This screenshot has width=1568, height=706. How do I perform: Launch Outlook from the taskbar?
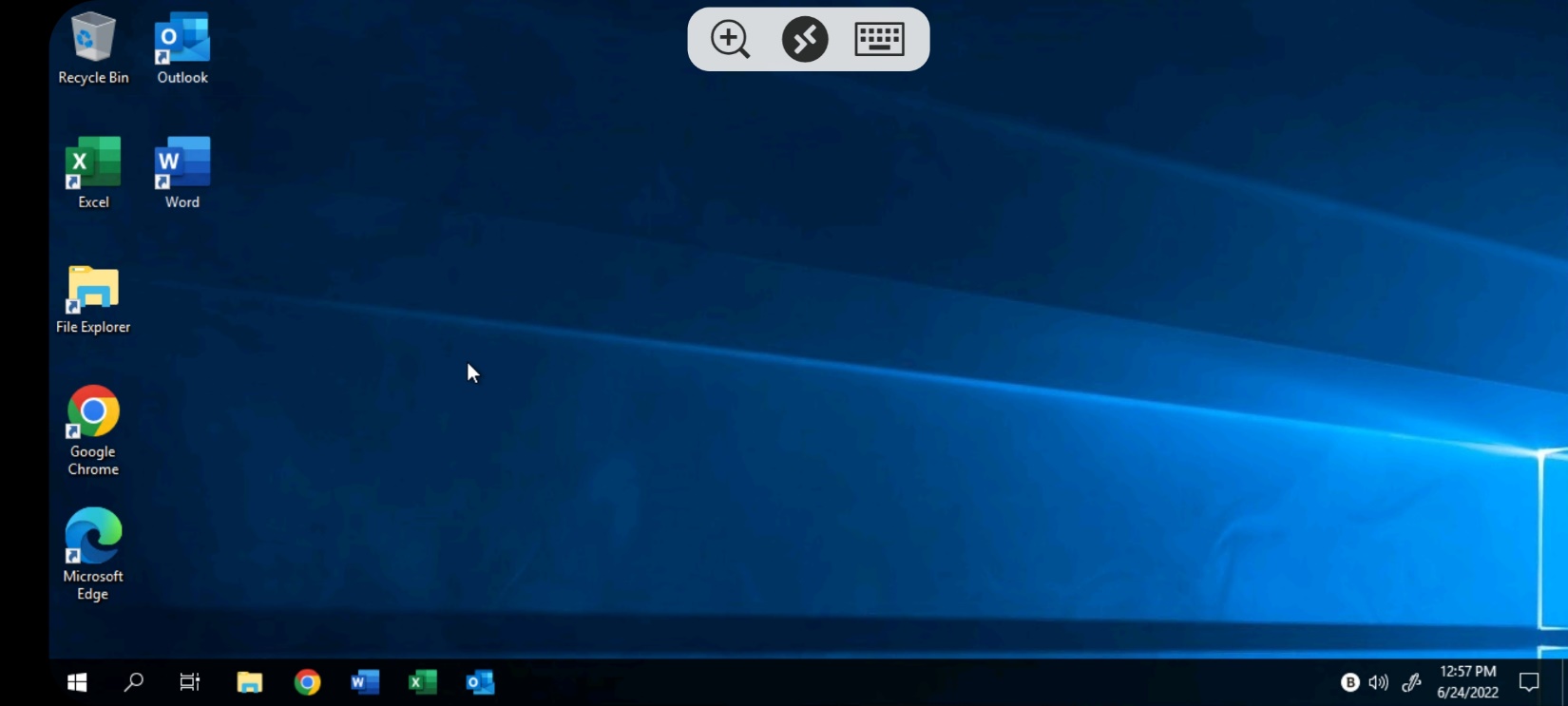pos(480,682)
